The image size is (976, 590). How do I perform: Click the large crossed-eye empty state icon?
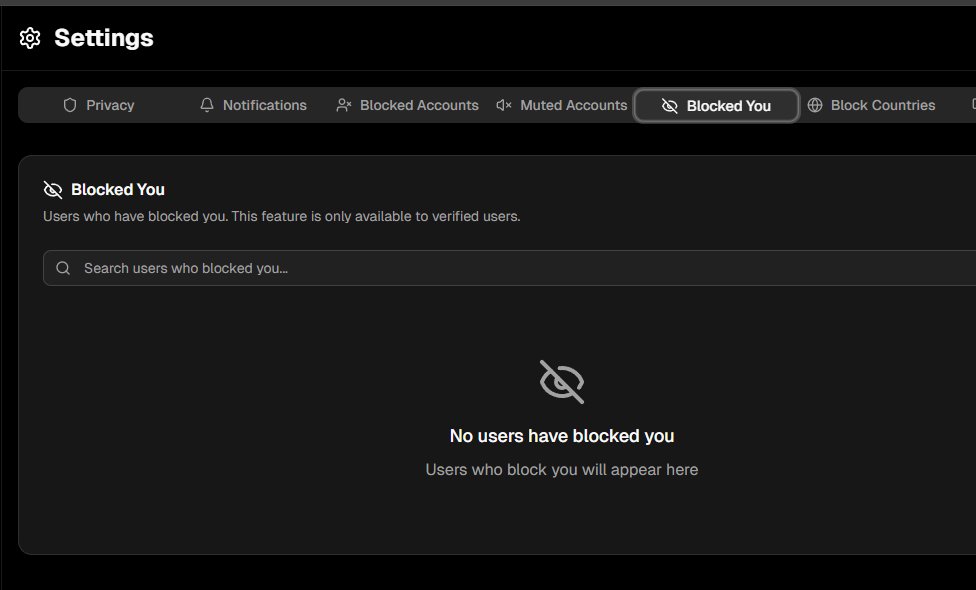pos(561,382)
